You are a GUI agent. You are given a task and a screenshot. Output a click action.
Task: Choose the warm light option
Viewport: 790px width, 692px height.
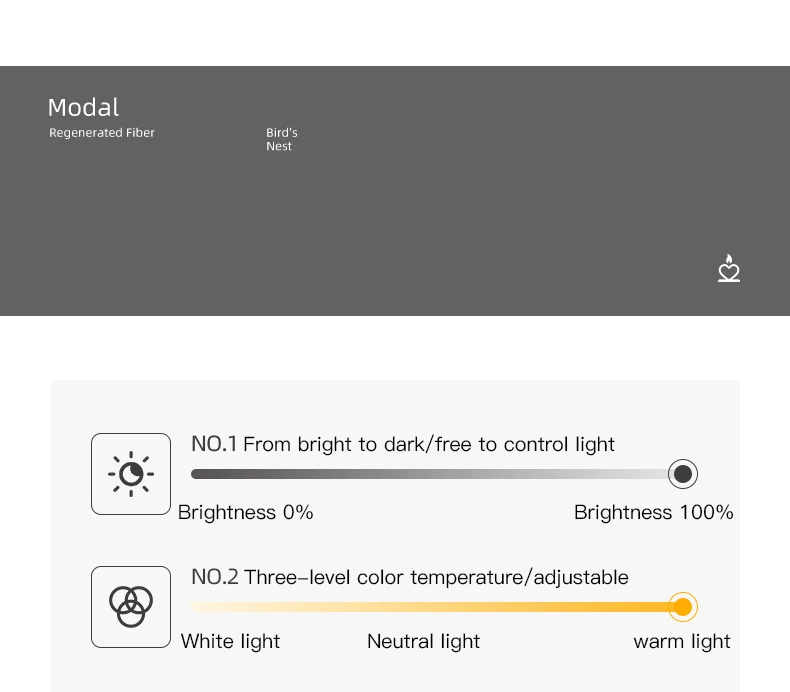pos(682,641)
